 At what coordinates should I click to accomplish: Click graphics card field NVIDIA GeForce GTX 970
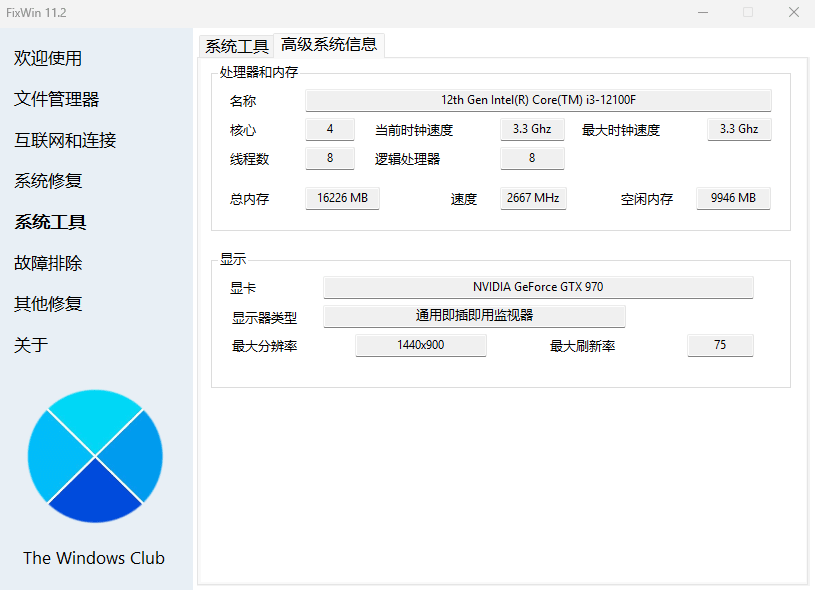(538, 287)
